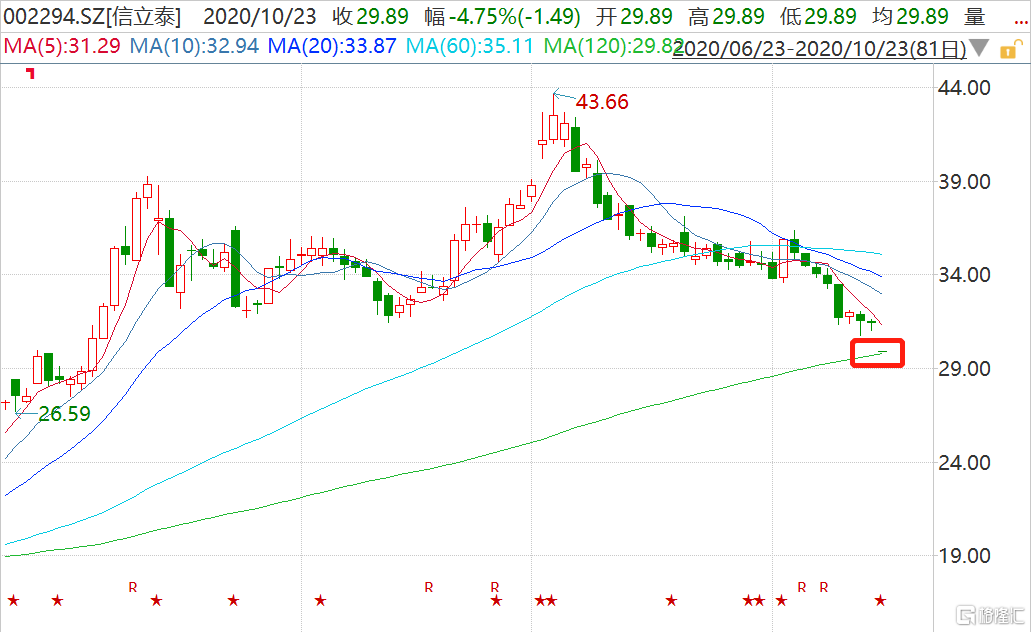The width and height of the screenshot is (1031, 632).
Task: Click the leftmost red star event marker
Action: [x=13, y=600]
